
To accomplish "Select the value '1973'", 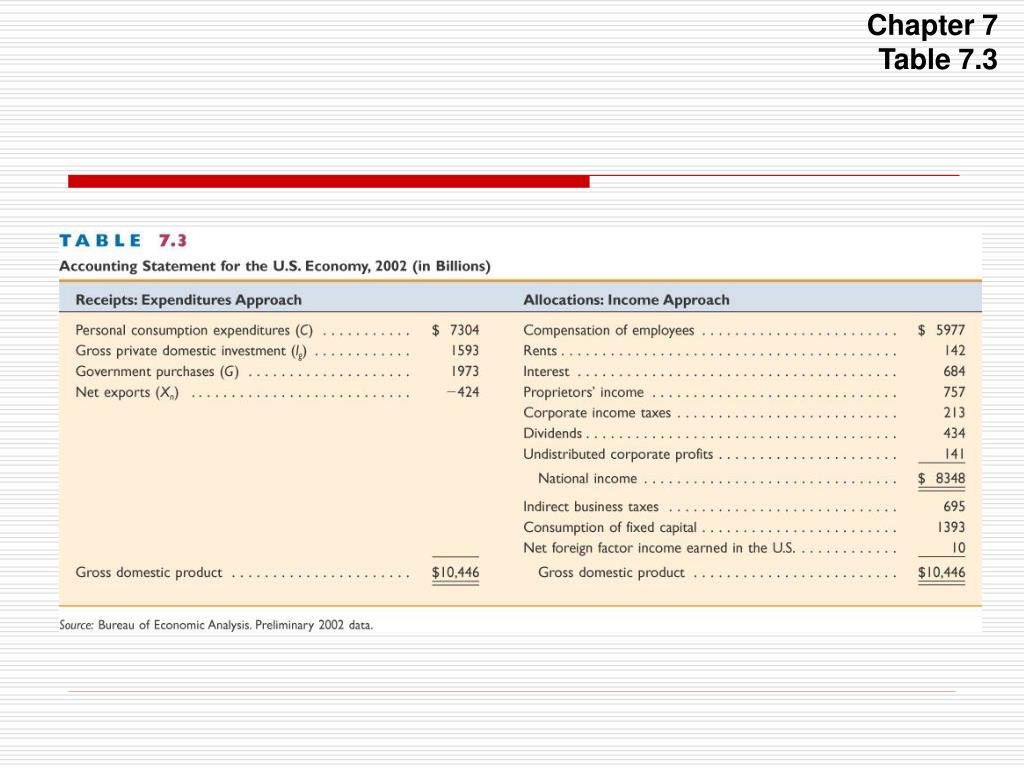I will (465, 372).
